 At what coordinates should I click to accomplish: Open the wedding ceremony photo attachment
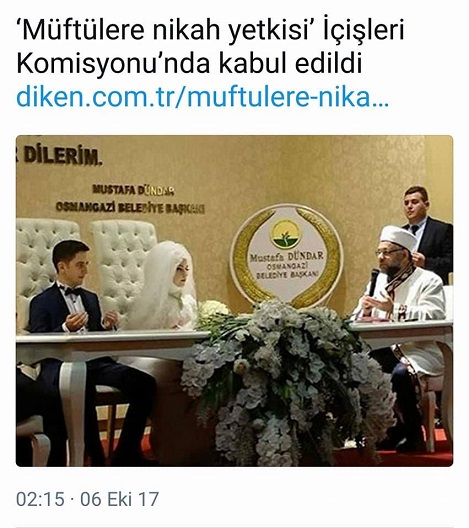click(234, 301)
